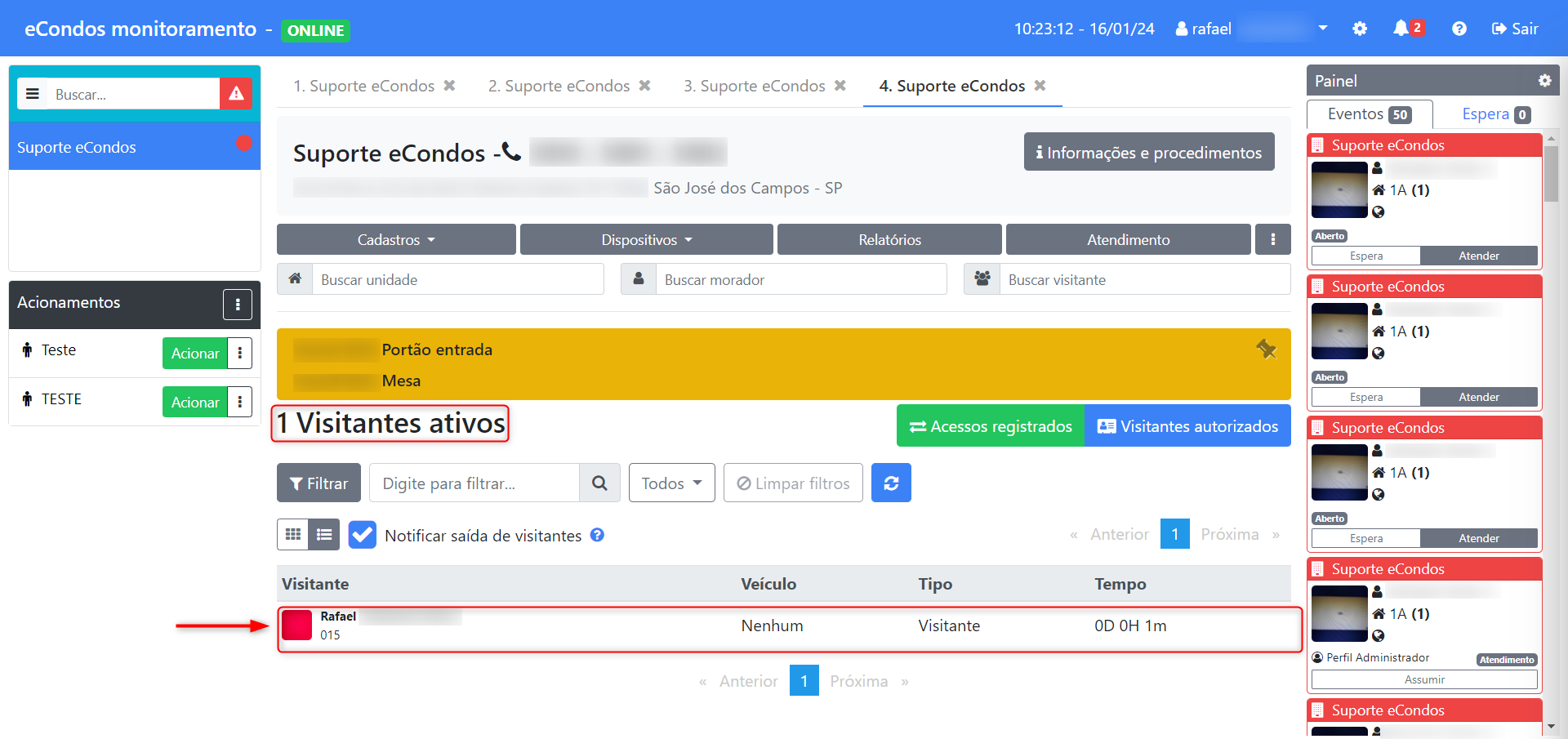Click the Filtrar button

(318, 483)
